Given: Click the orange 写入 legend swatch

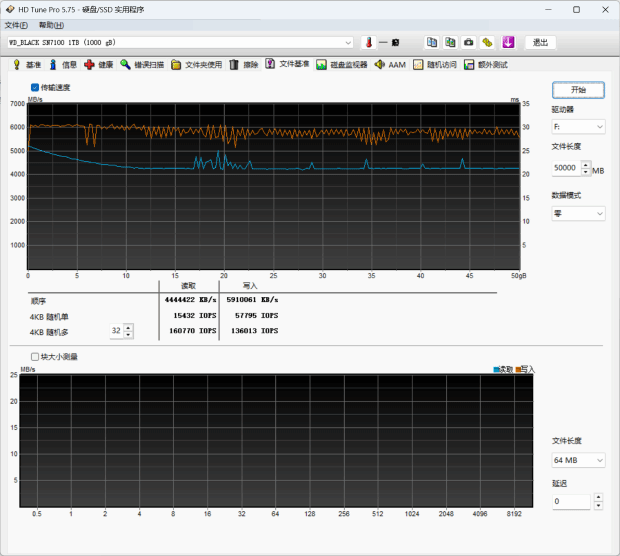Looking at the screenshot, I should tap(518, 370).
